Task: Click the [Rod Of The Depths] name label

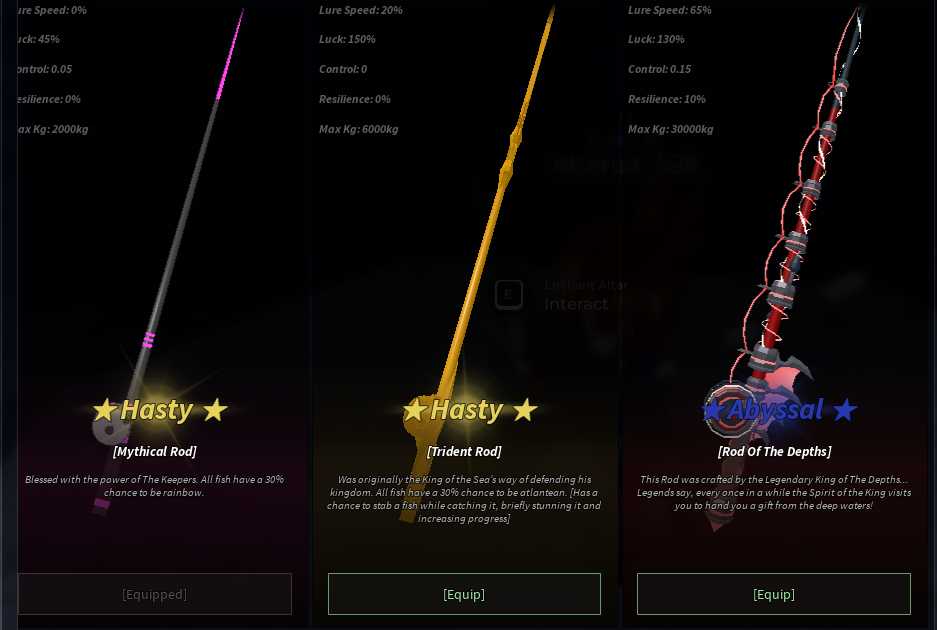Action: 774,451
